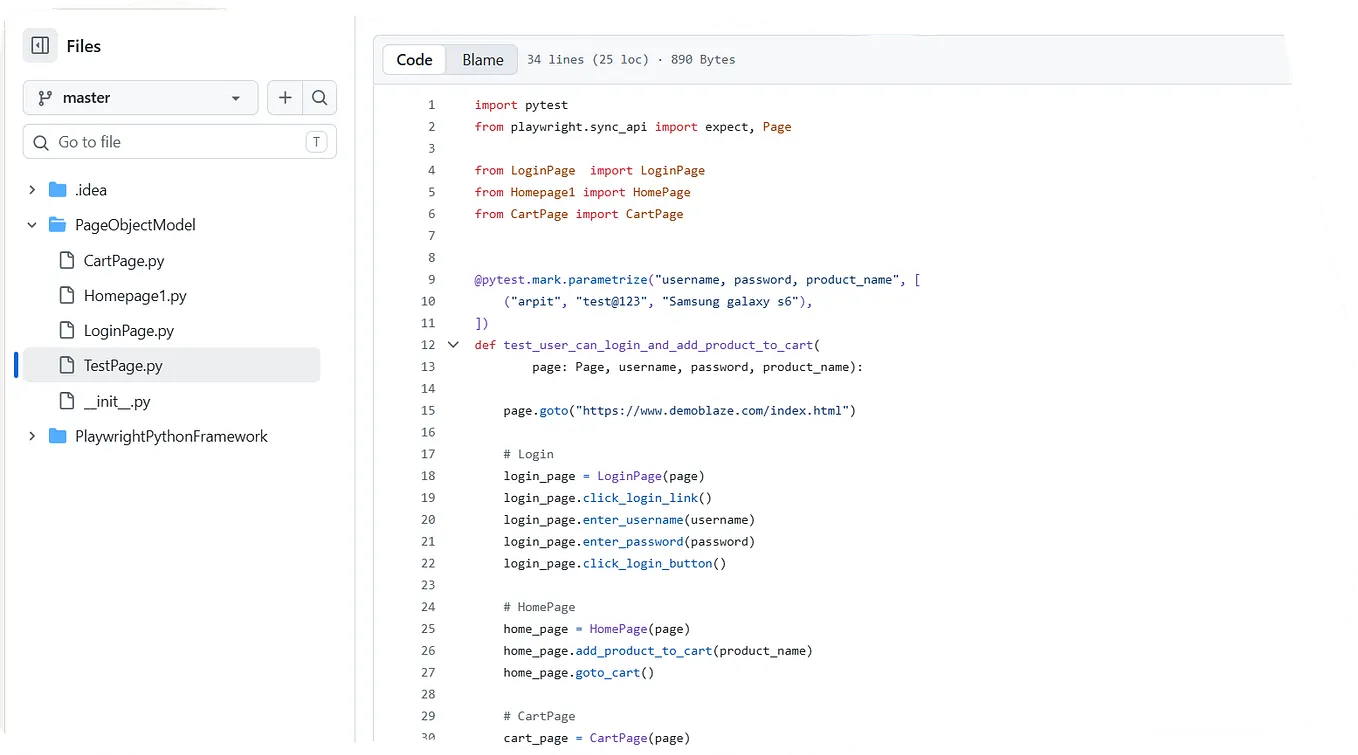Click the PlaywrightPythonFramework folder name
Image resolution: width=1358 pixels, height=755 pixels.
point(171,436)
